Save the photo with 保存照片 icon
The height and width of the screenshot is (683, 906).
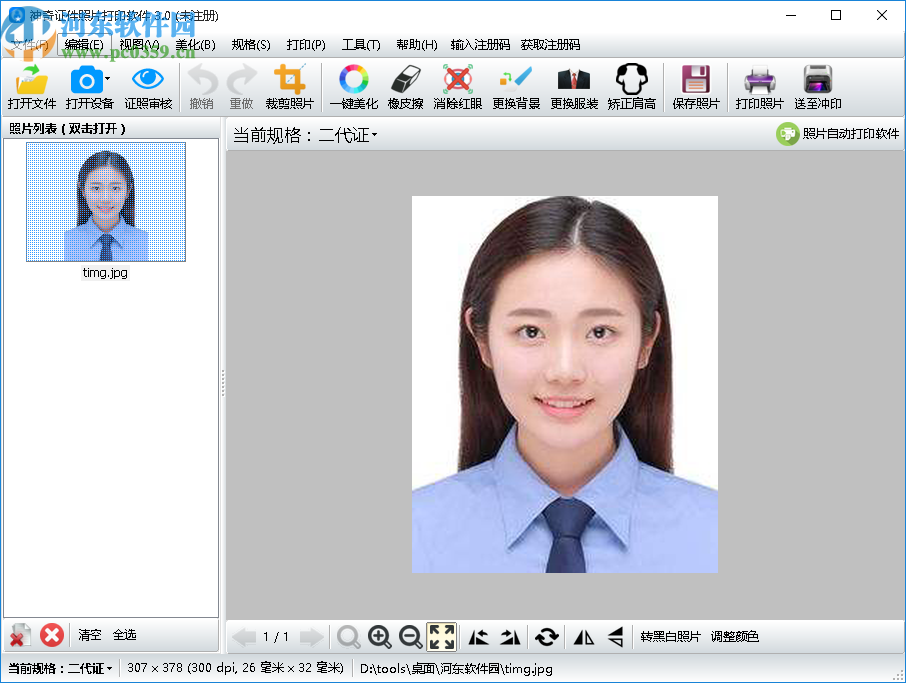[695, 80]
